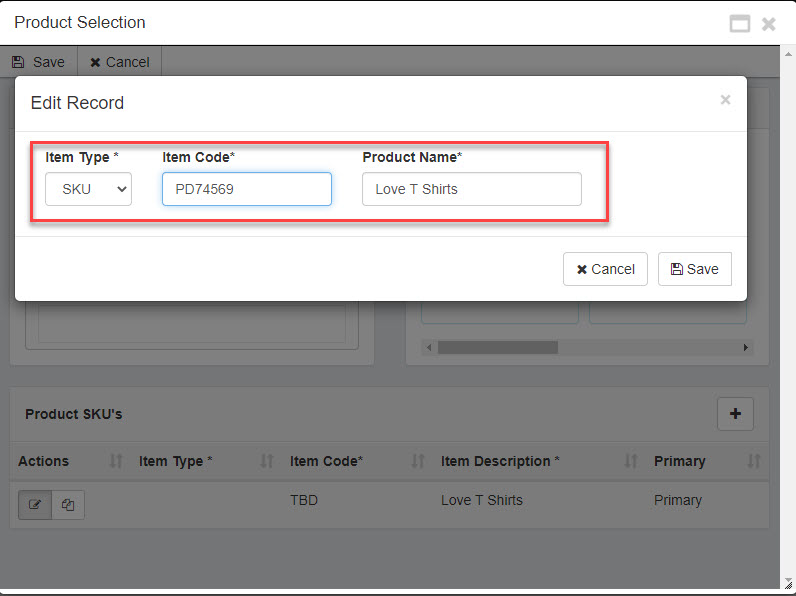Click the Product Name field
The image size is (796, 596).
[x=472, y=189]
